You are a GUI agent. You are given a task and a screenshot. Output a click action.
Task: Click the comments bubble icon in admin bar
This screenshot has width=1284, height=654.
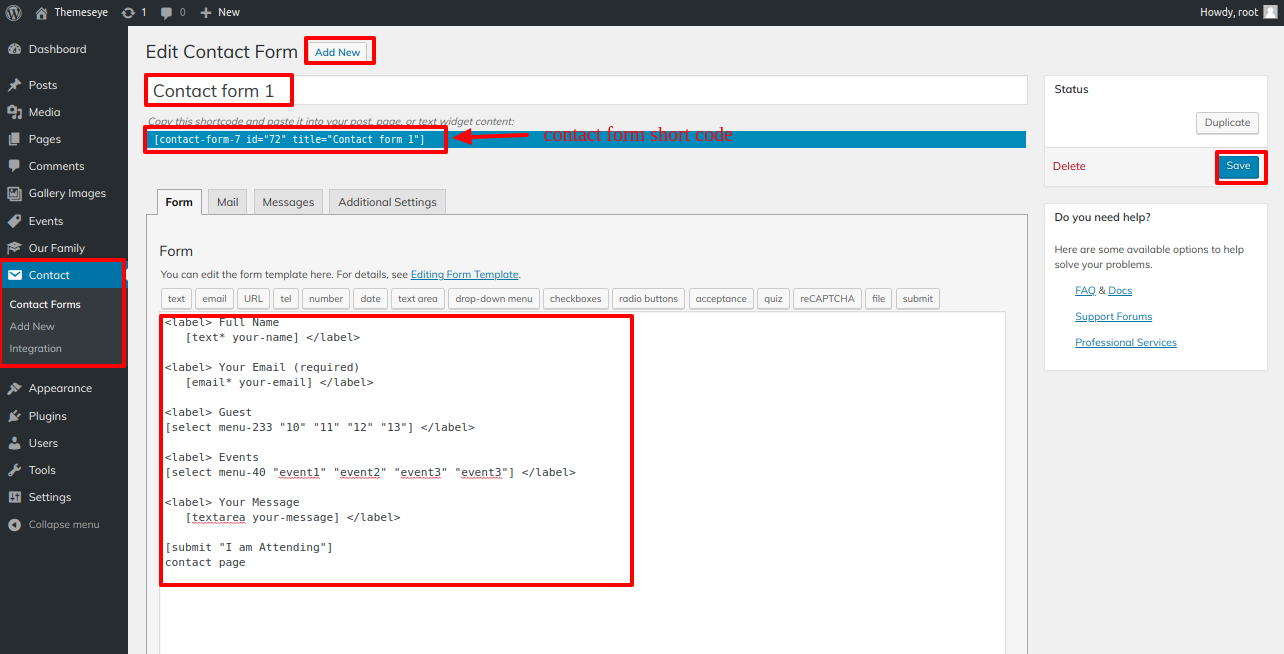click(166, 12)
